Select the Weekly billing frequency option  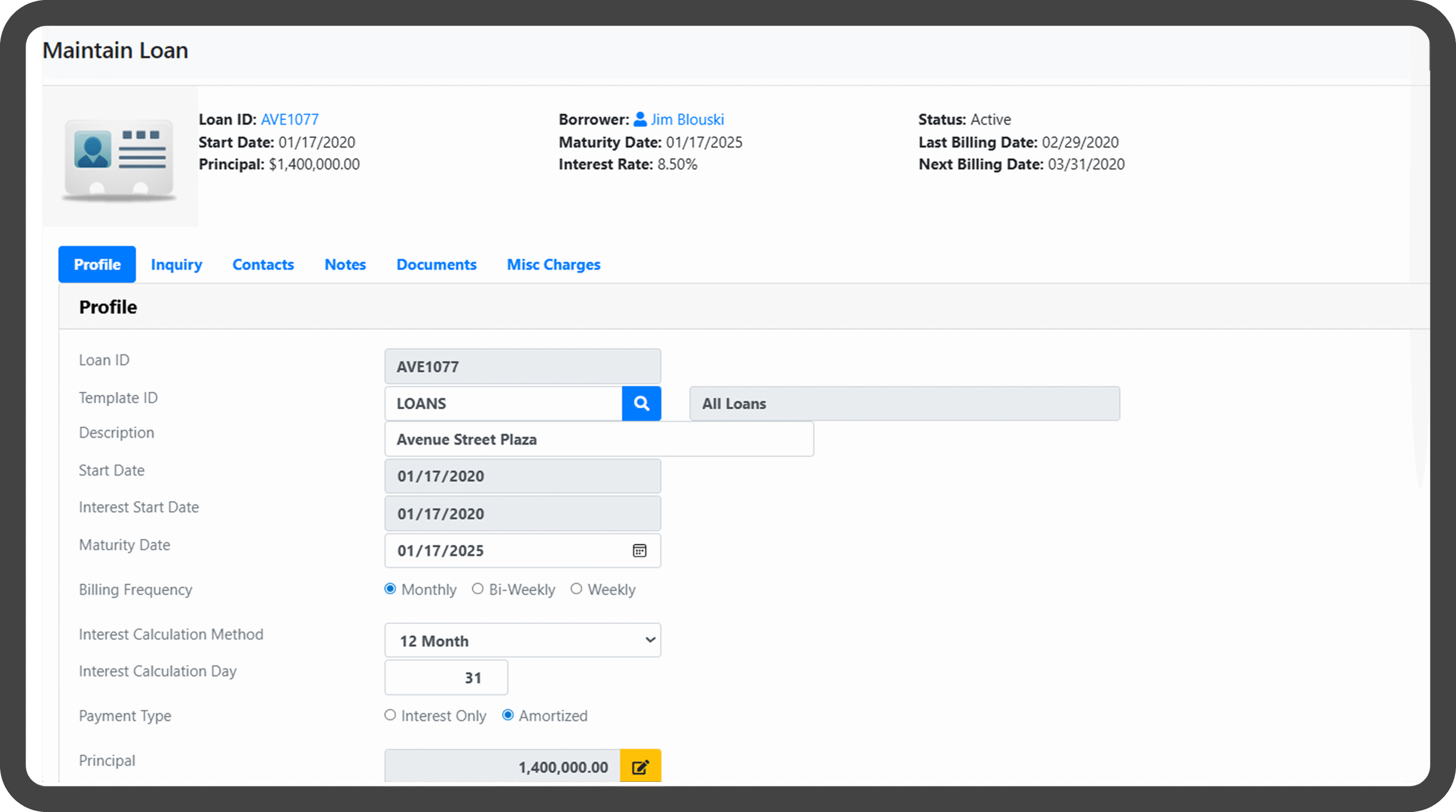tap(576, 589)
